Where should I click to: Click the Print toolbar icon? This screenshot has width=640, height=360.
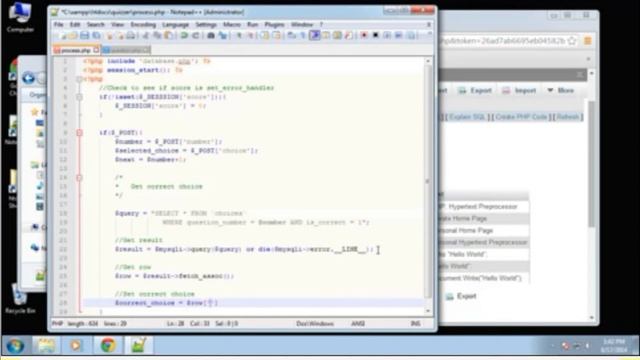[131, 36]
